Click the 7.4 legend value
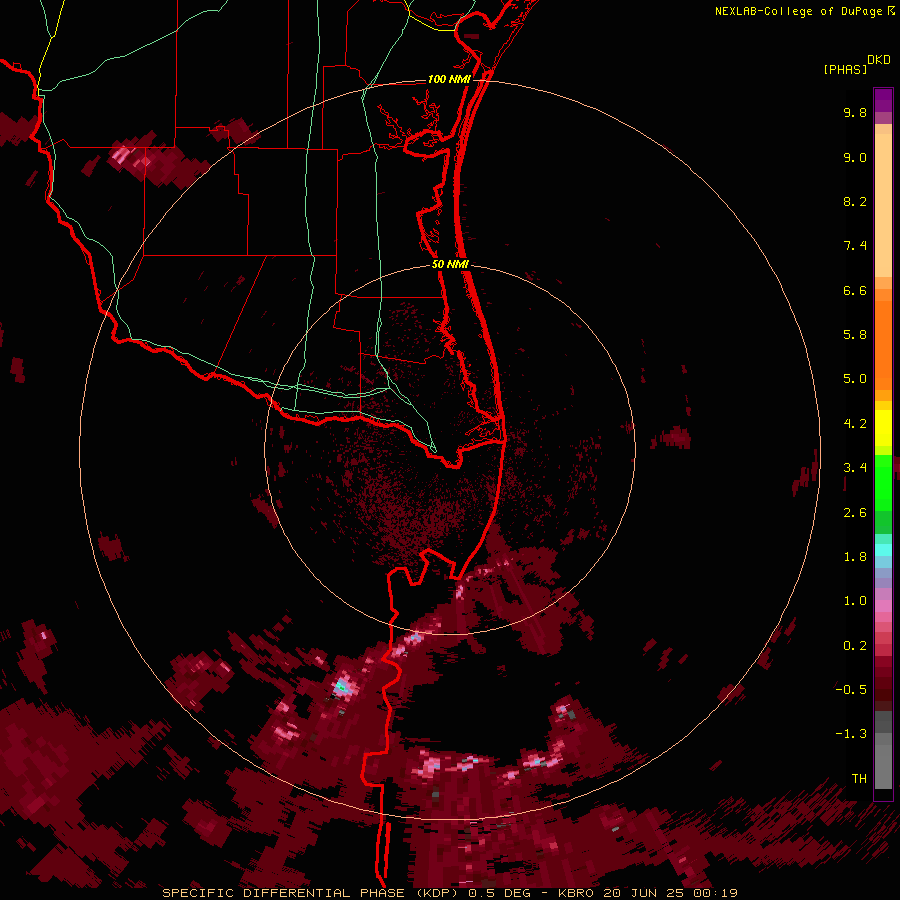The width and height of the screenshot is (900, 900). point(855,246)
